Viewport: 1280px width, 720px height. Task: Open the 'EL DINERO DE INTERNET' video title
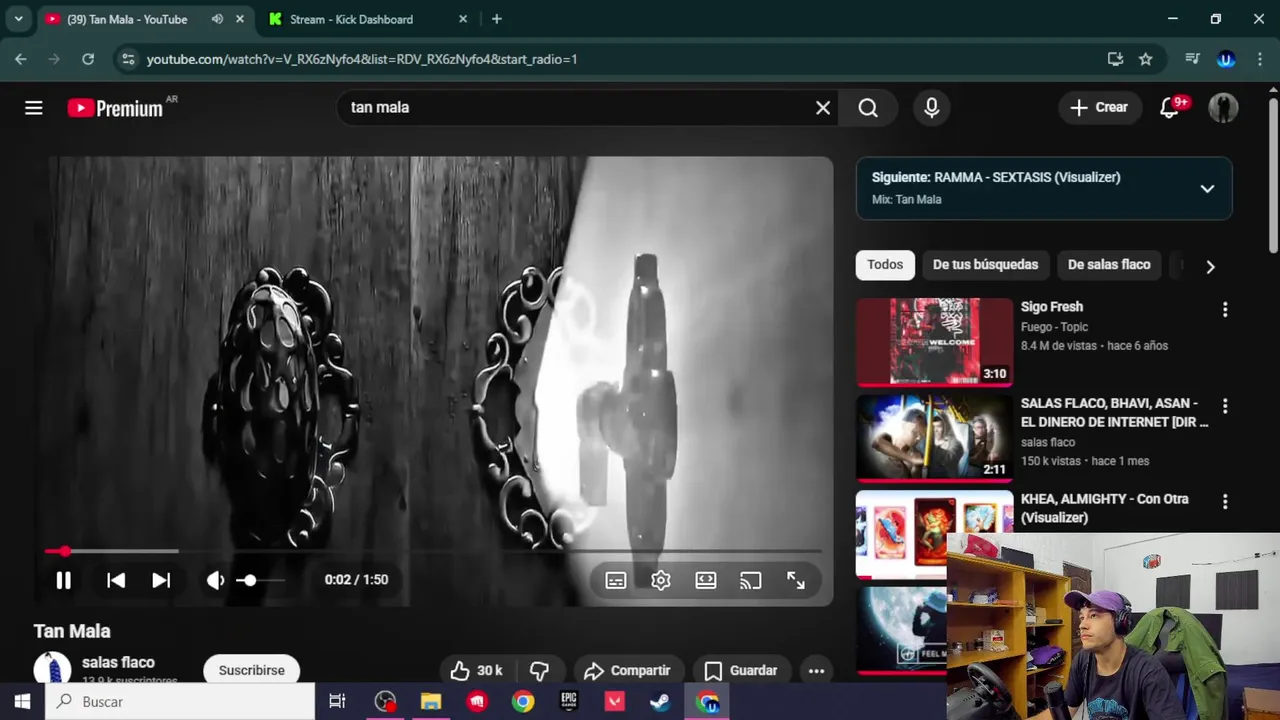click(1114, 413)
